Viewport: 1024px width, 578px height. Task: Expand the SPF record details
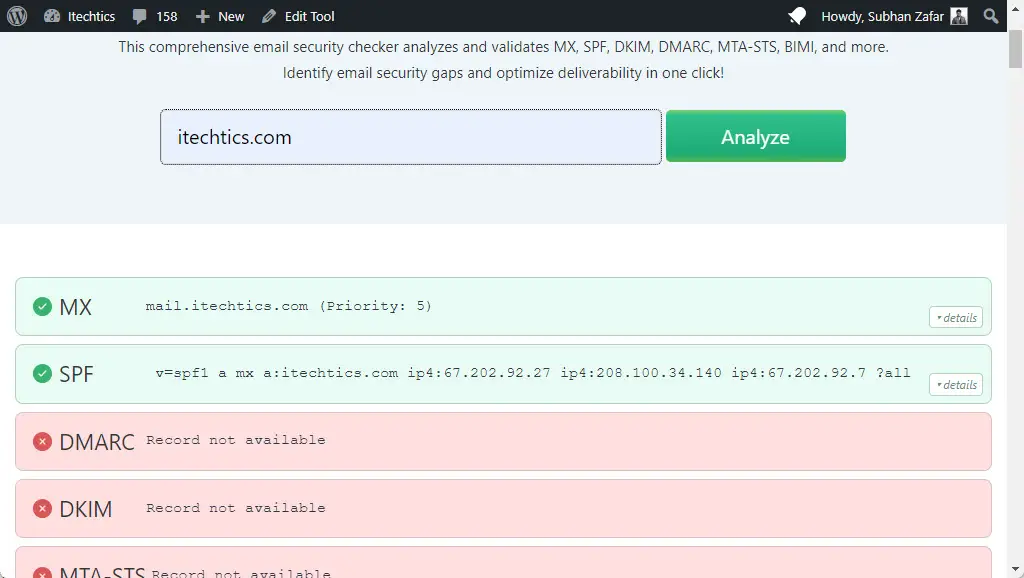[x=956, y=385]
